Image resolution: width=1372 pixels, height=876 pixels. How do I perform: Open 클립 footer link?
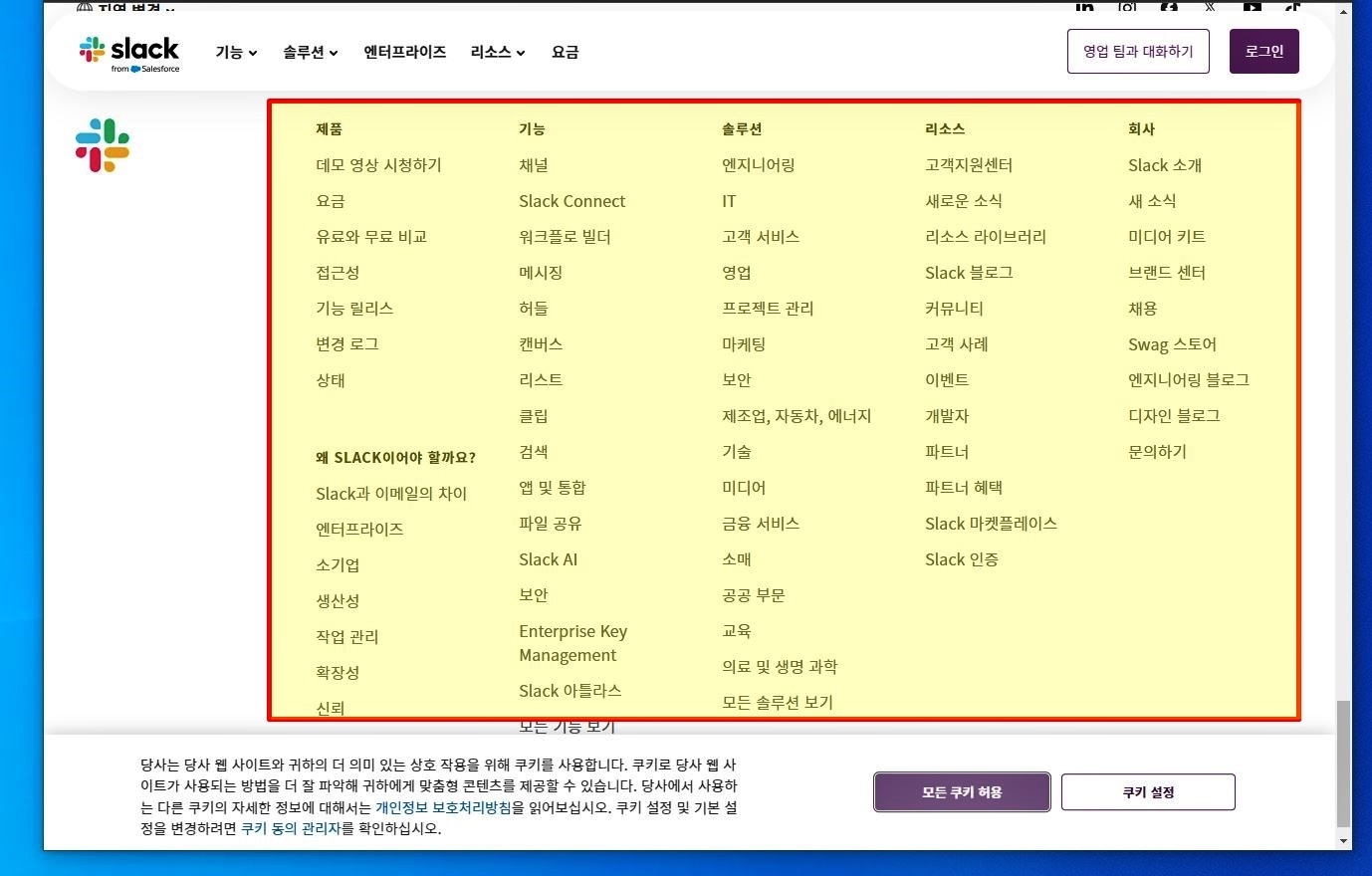534,416
